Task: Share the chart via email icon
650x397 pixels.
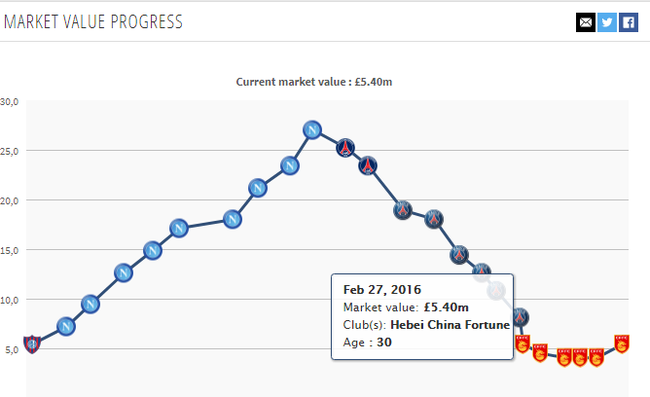Action: click(585, 22)
